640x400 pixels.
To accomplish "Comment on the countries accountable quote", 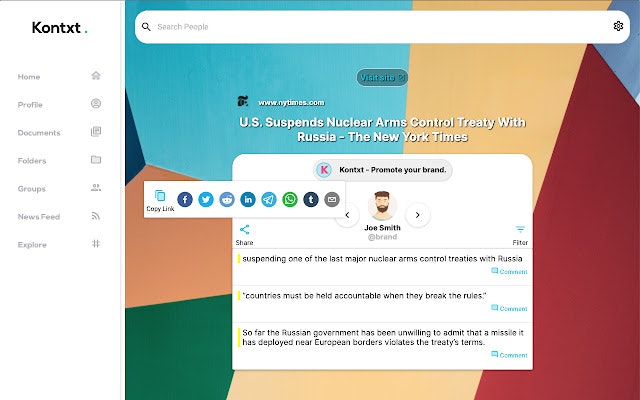I will (509, 309).
